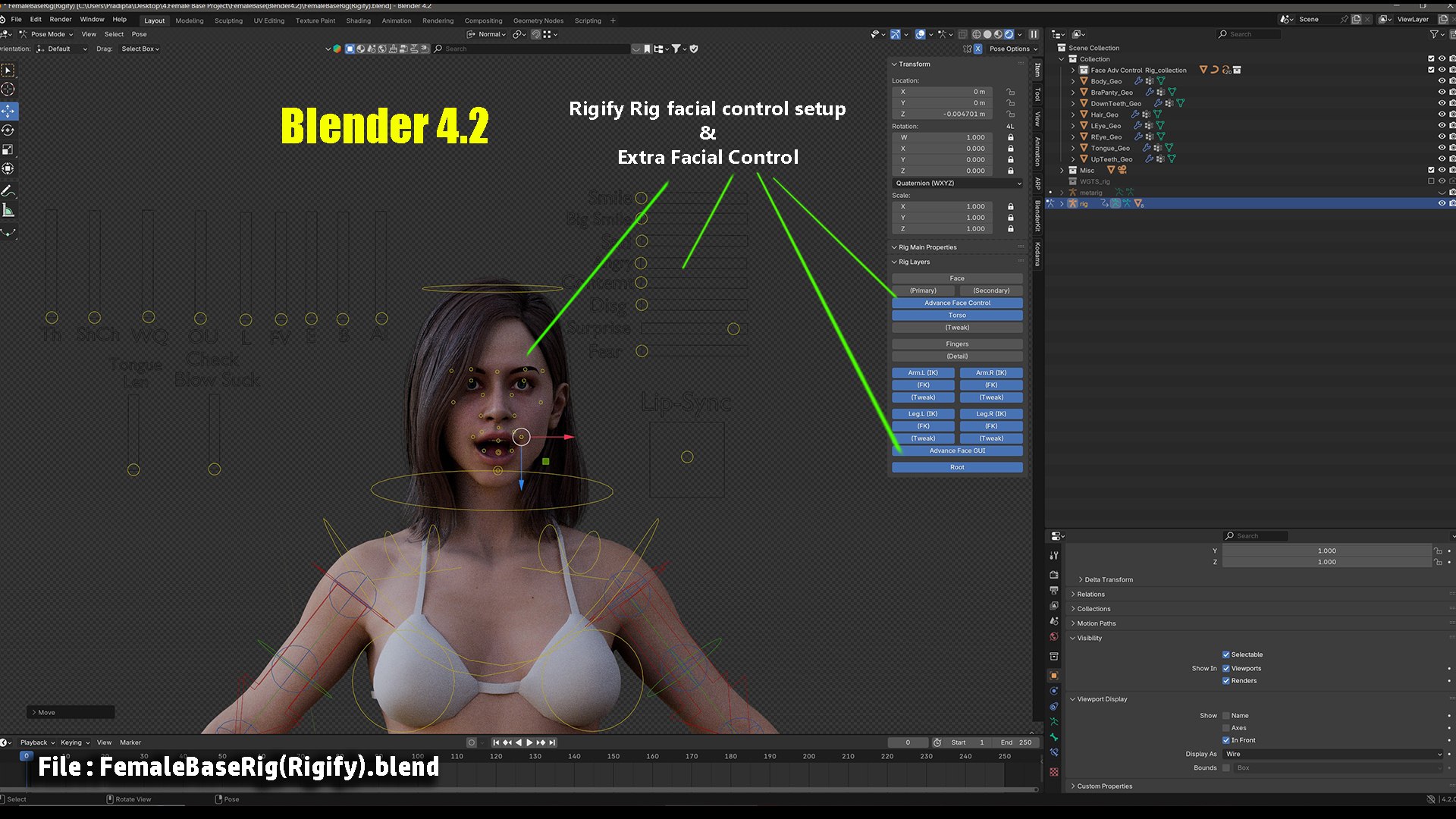Open the Tool properties tab in Properties editor
This screenshot has height=819, width=1456.
pos(1054,555)
